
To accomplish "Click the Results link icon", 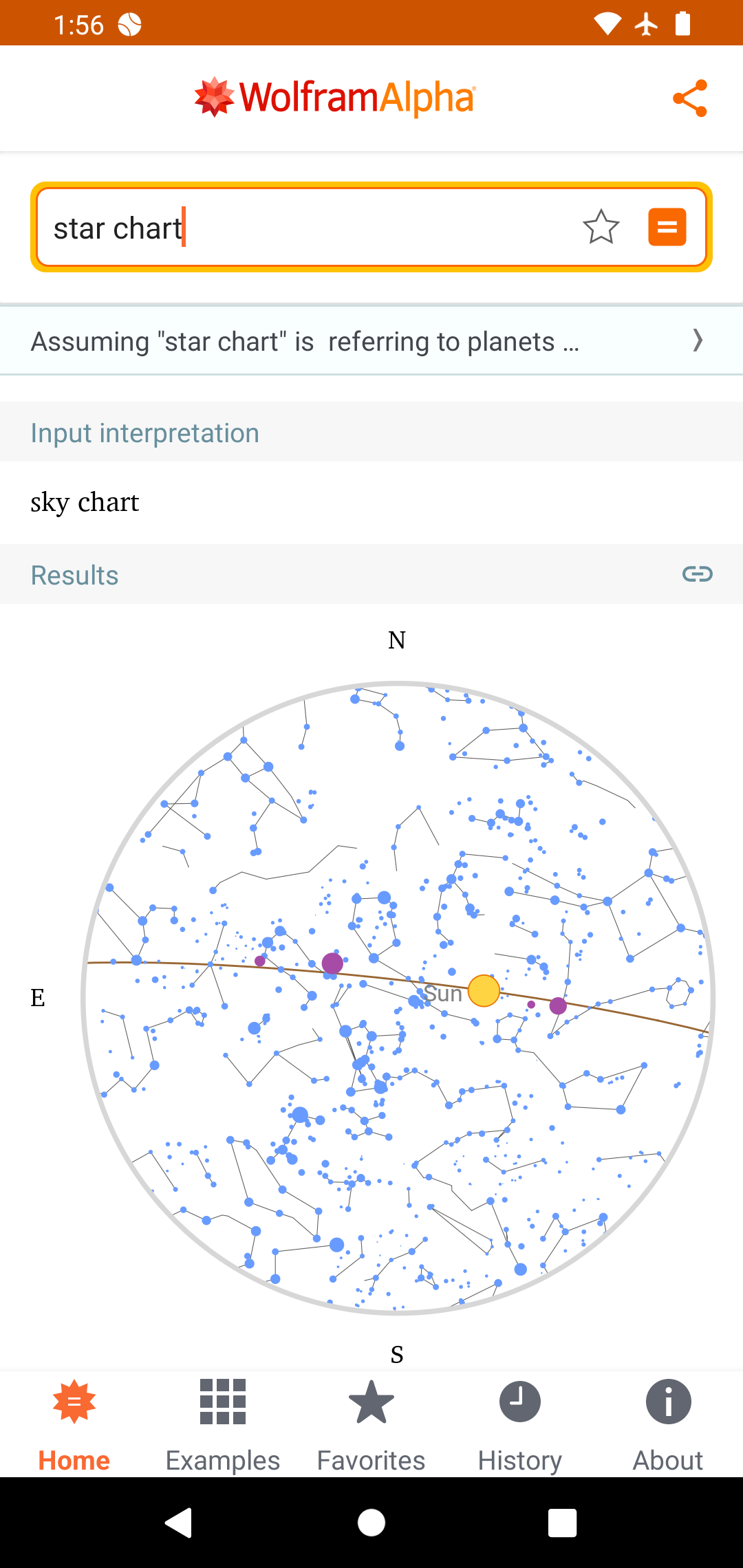I will pyautogui.click(x=697, y=574).
